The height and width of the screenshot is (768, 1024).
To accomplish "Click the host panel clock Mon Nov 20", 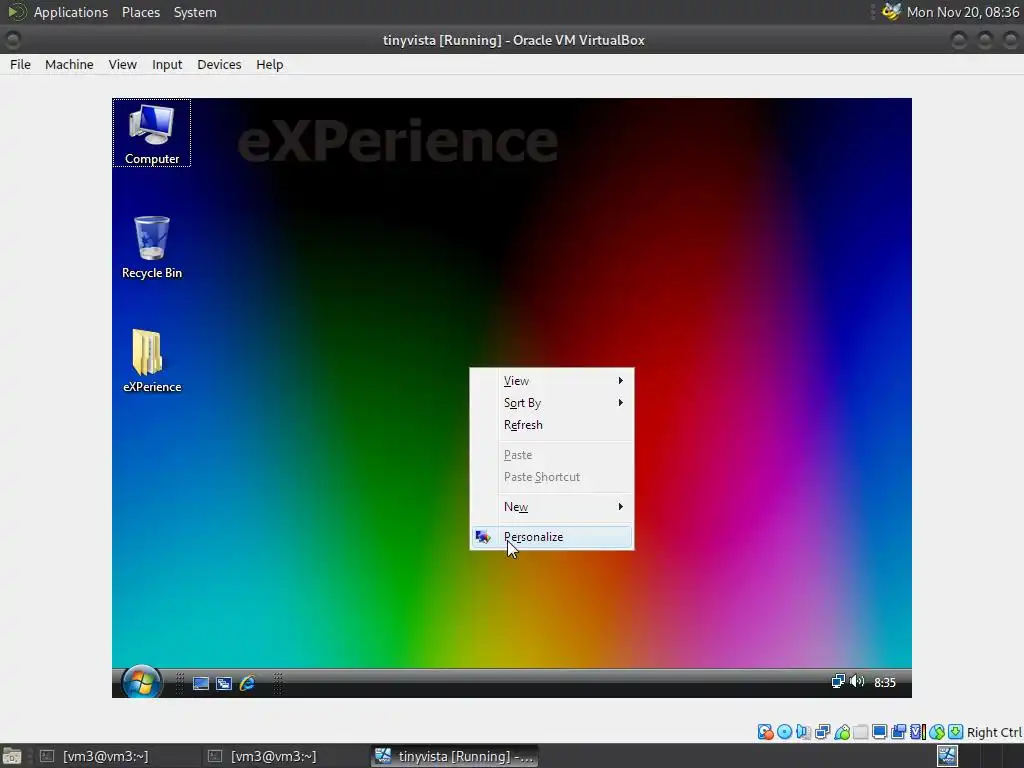I will tap(963, 12).
